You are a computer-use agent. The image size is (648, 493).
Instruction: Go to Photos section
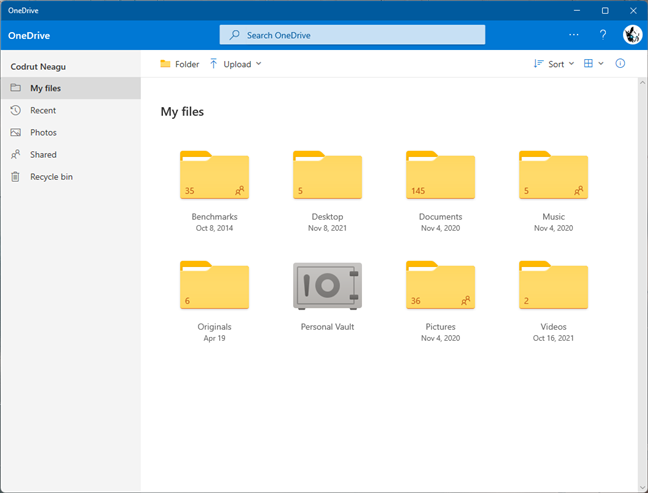click(71, 132)
